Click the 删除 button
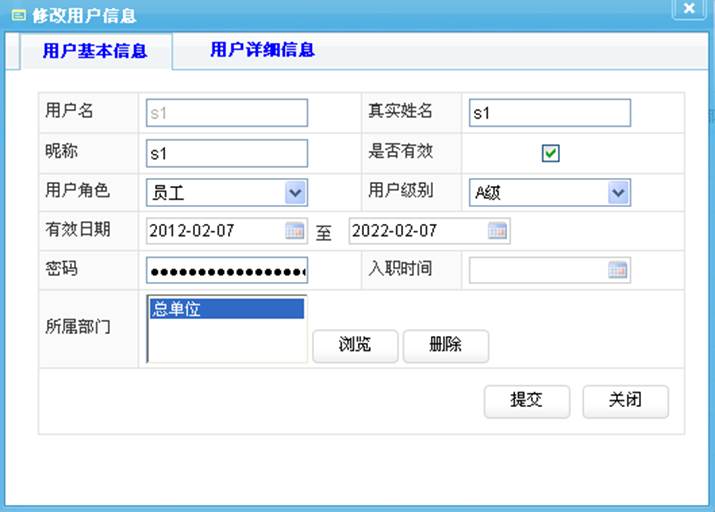The width and height of the screenshot is (715, 512). pos(445,346)
